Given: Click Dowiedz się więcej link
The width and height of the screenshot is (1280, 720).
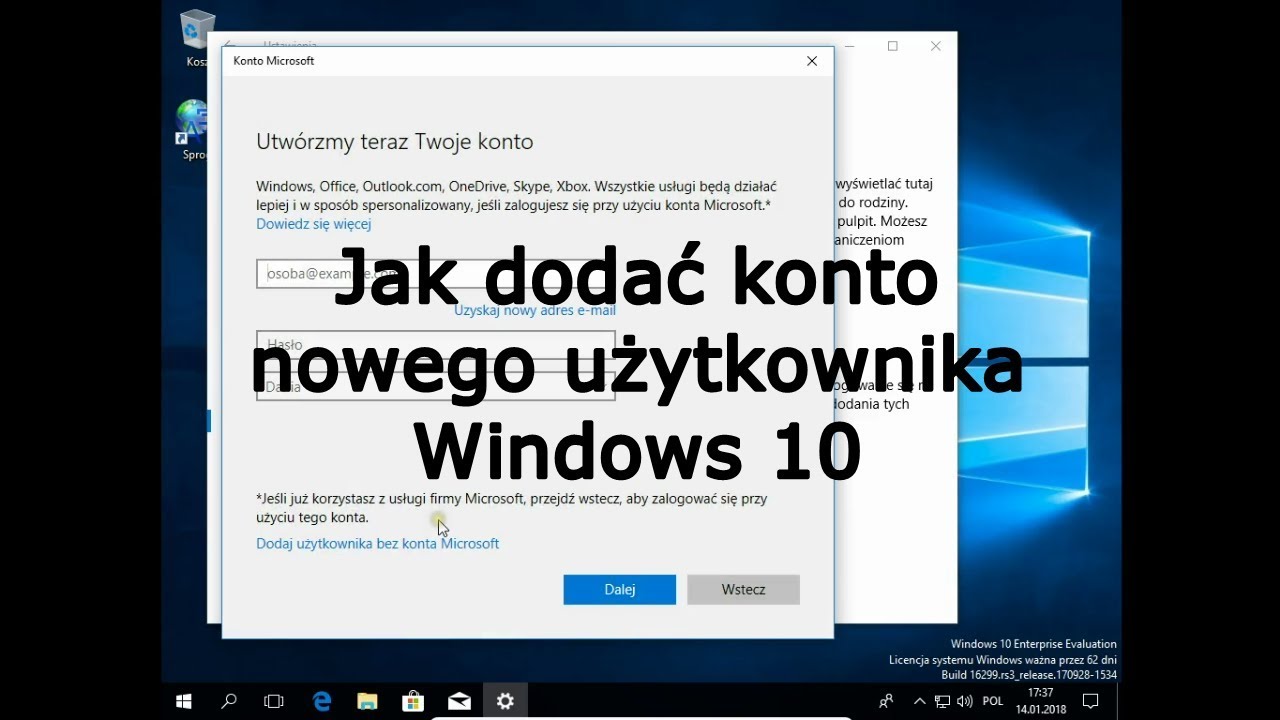Looking at the screenshot, I should tap(313, 224).
